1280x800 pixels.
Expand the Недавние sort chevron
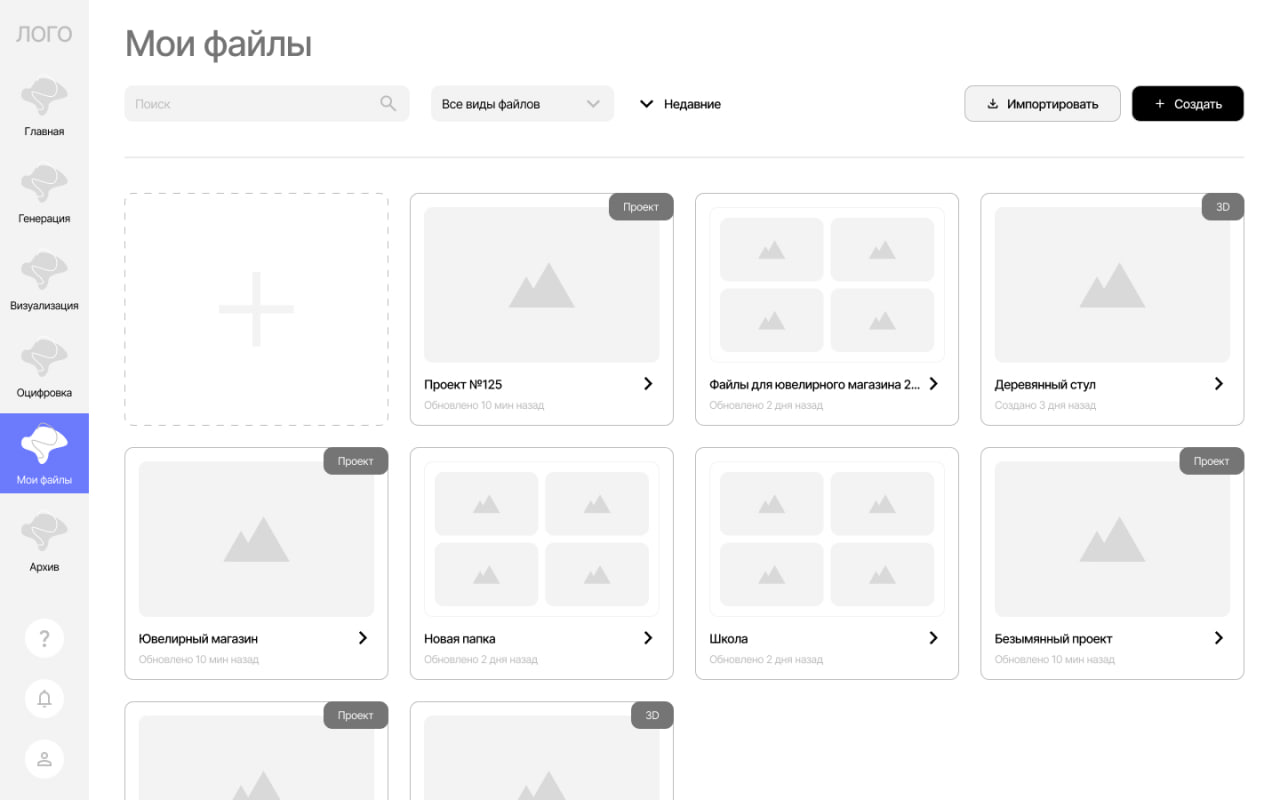[646, 104]
